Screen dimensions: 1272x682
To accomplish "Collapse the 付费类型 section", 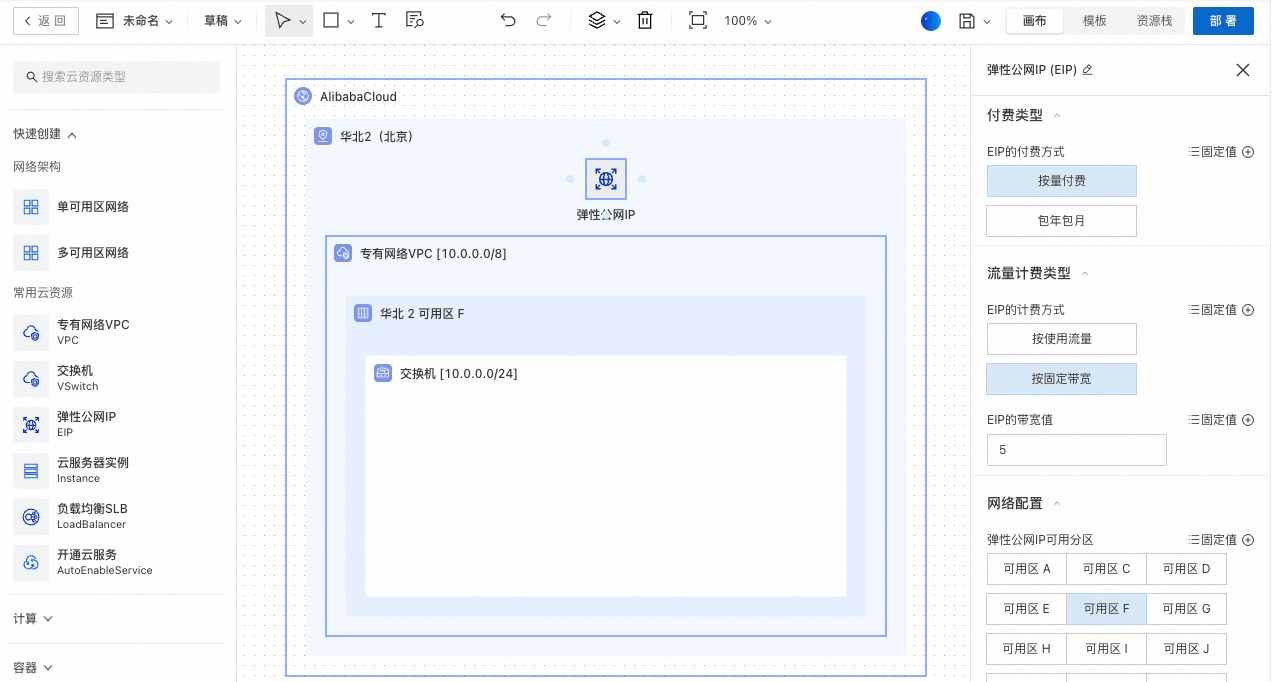I will pos(1057,116).
